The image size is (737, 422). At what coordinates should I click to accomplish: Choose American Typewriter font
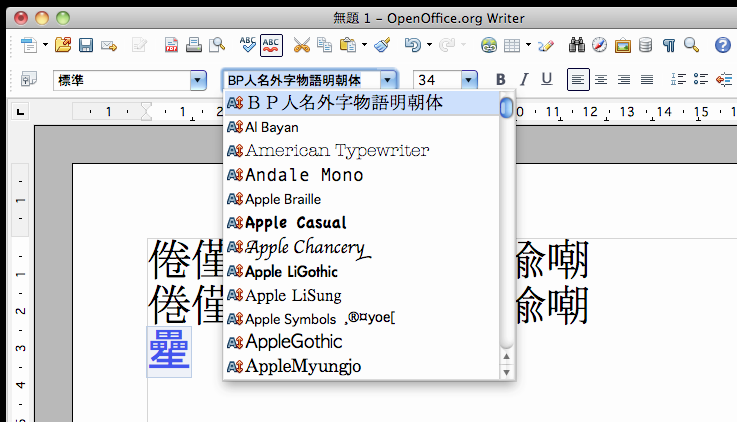point(361,151)
